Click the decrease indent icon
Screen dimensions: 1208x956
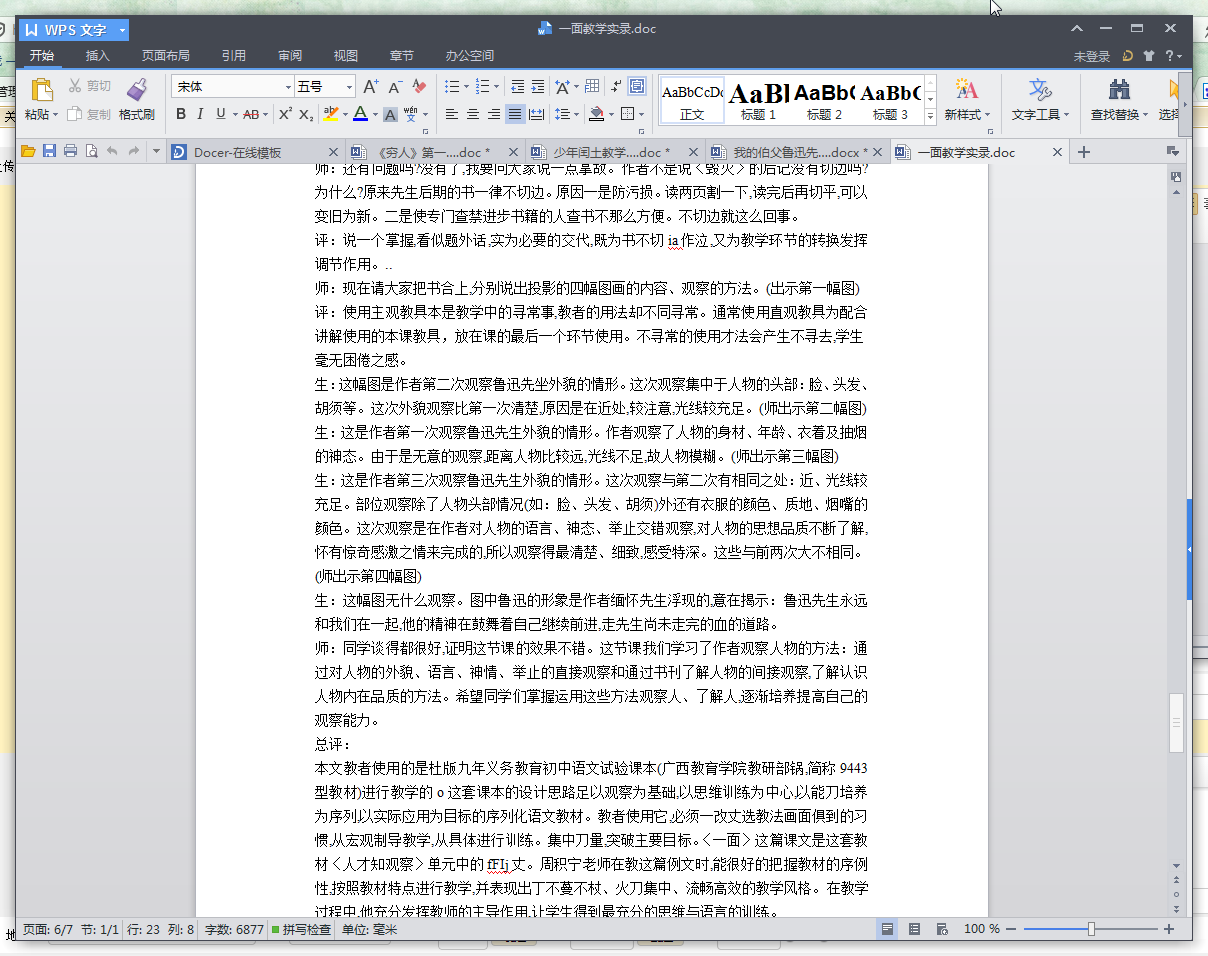[x=517, y=86]
